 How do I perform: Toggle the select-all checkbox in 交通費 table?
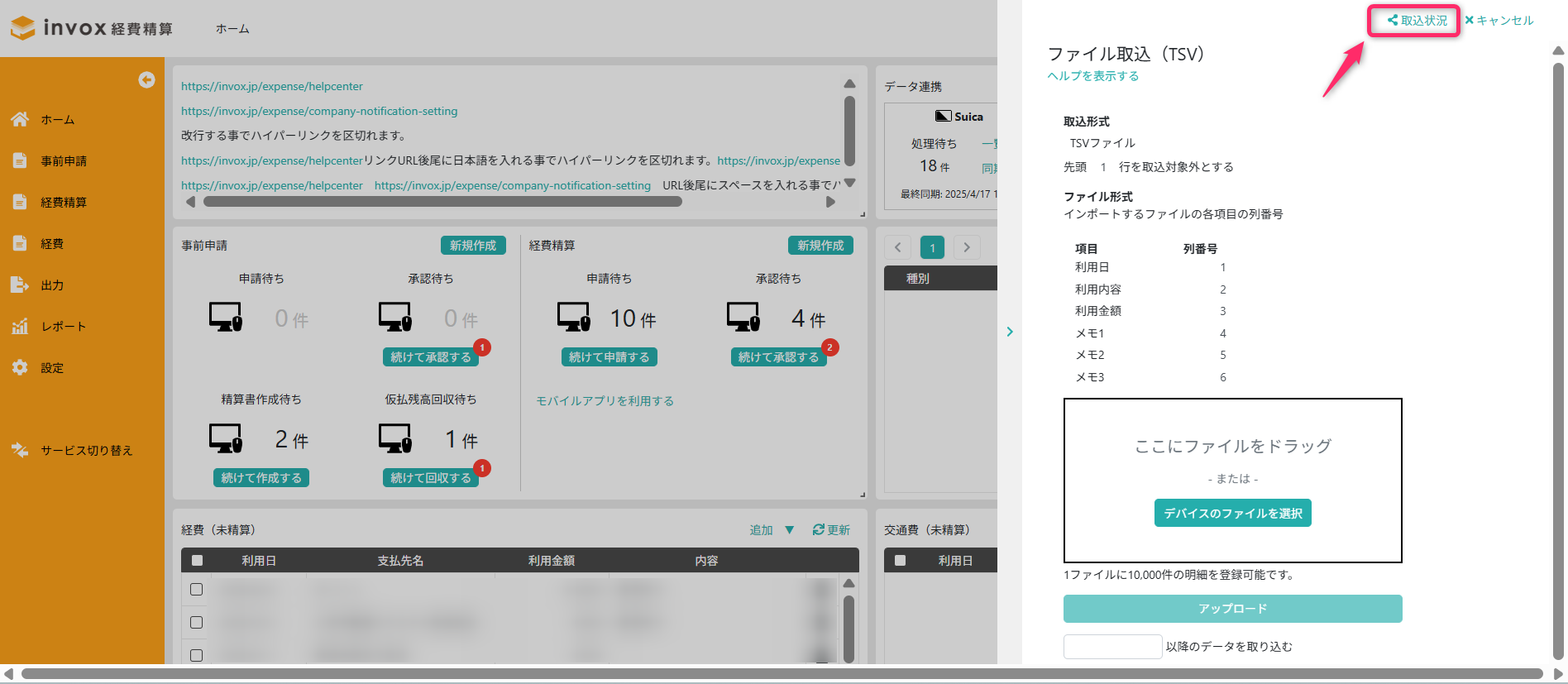900,561
